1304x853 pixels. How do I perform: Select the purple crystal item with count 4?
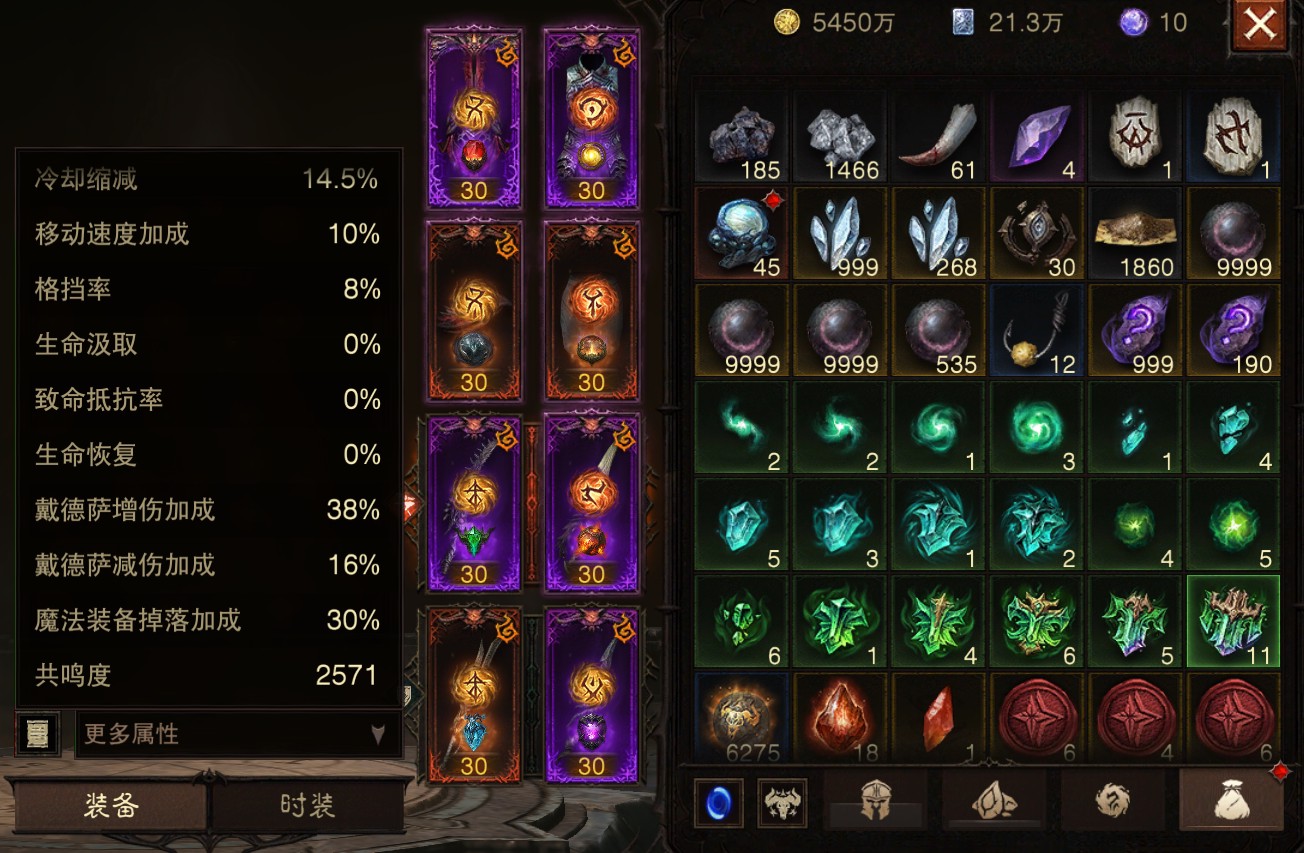point(1037,139)
